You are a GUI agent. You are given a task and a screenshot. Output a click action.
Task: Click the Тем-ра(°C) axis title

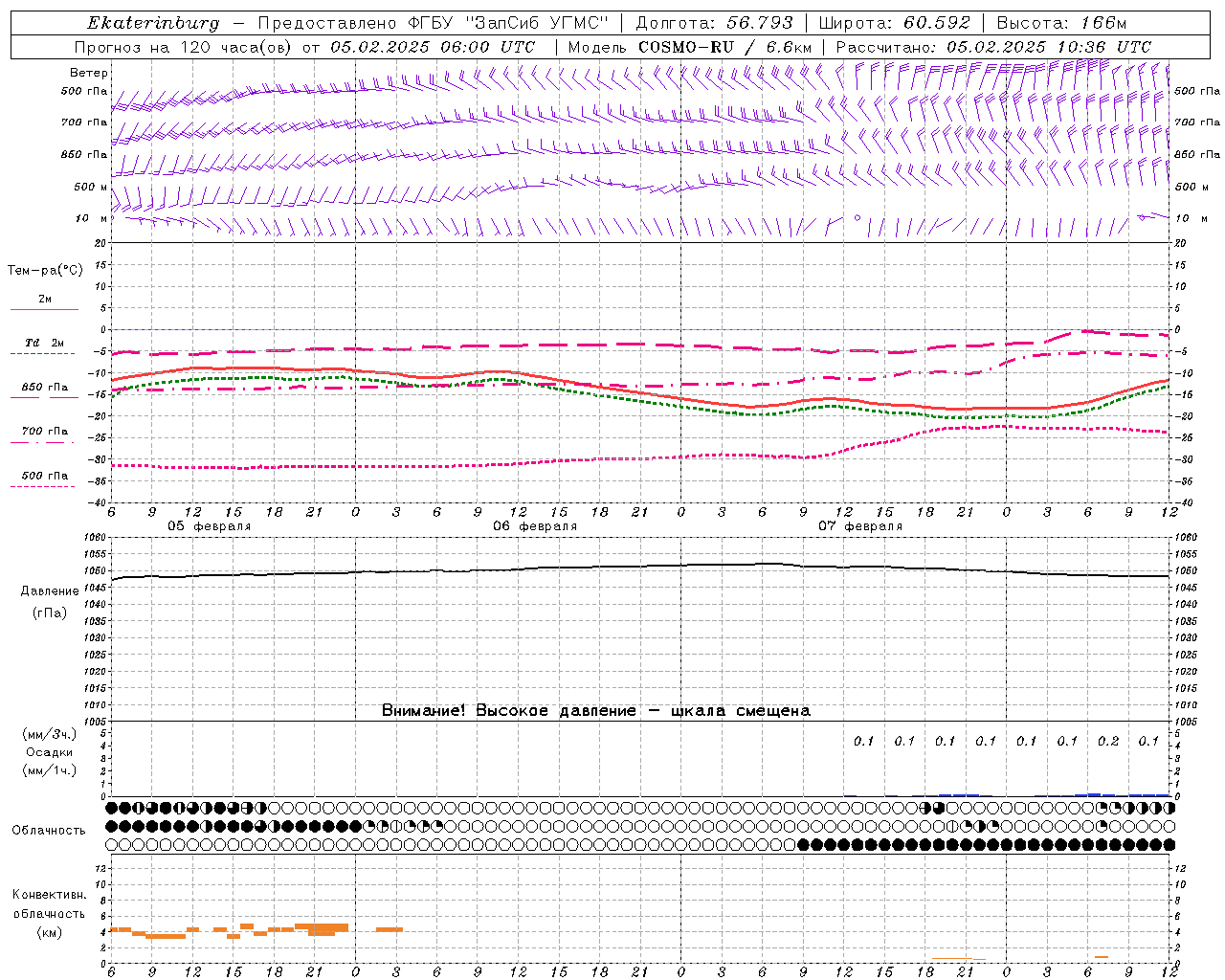(x=45, y=270)
